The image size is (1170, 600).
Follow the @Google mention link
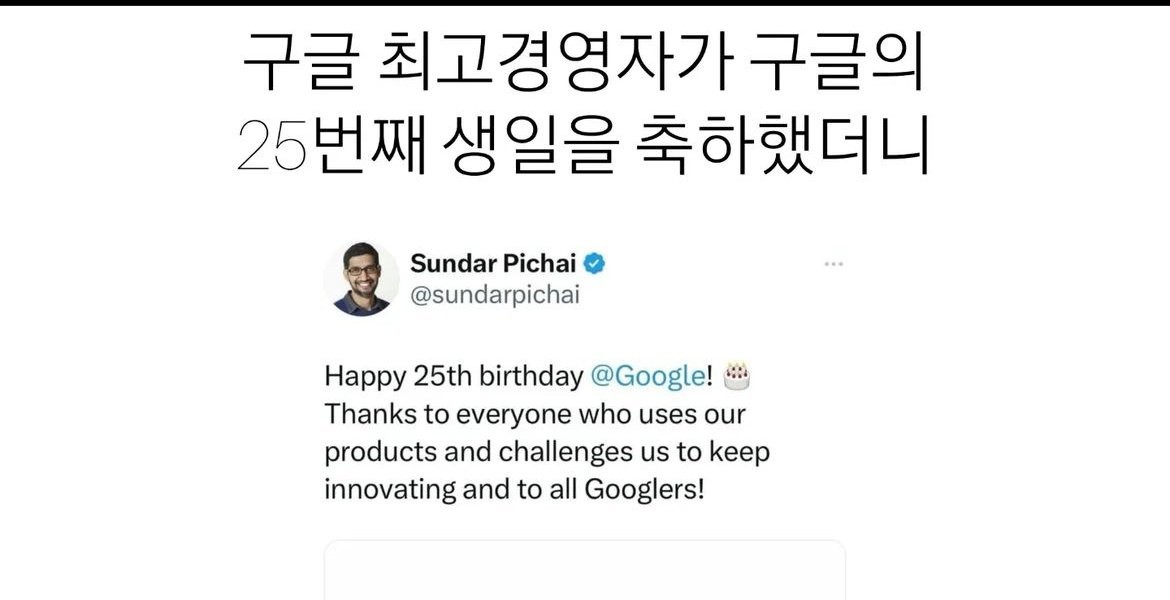click(x=648, y=377)
